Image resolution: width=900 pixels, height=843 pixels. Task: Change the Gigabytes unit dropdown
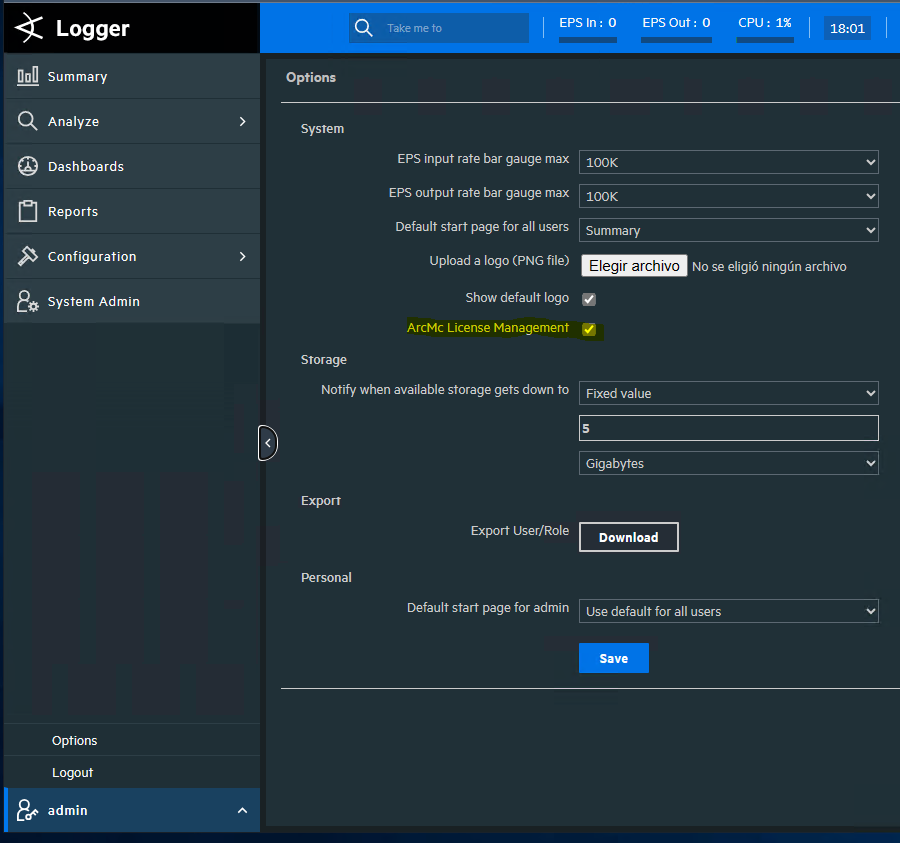pos(728,463)
